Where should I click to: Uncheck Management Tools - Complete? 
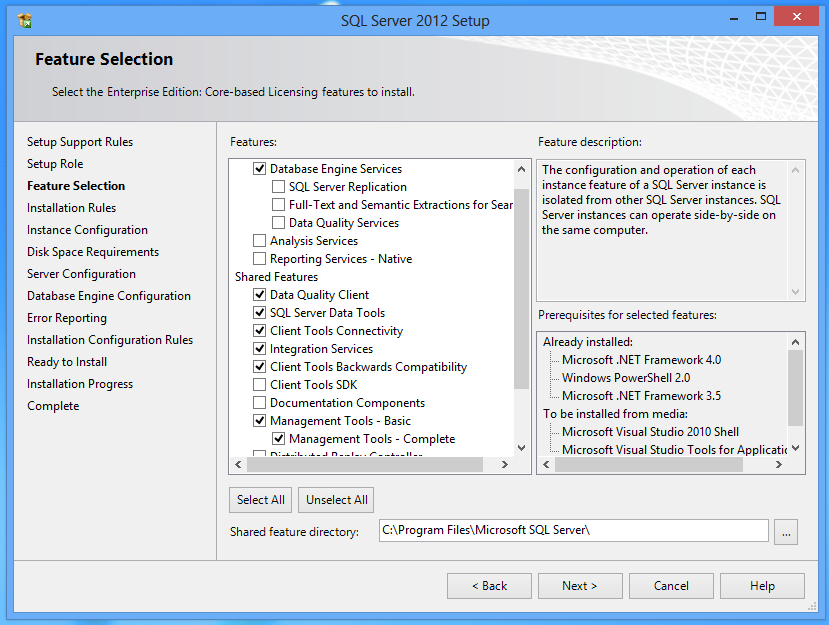278,438
